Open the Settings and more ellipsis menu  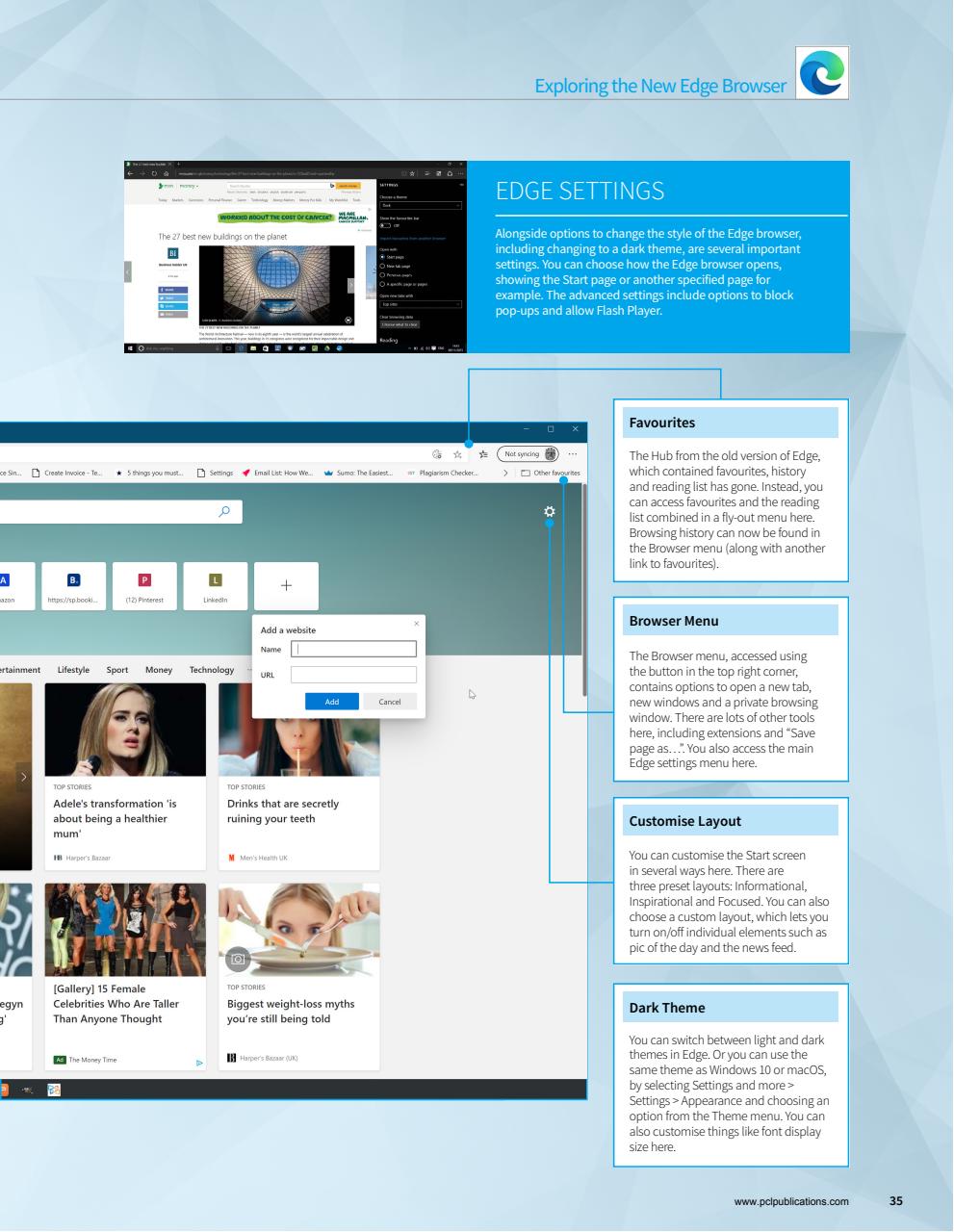(573, 454)
